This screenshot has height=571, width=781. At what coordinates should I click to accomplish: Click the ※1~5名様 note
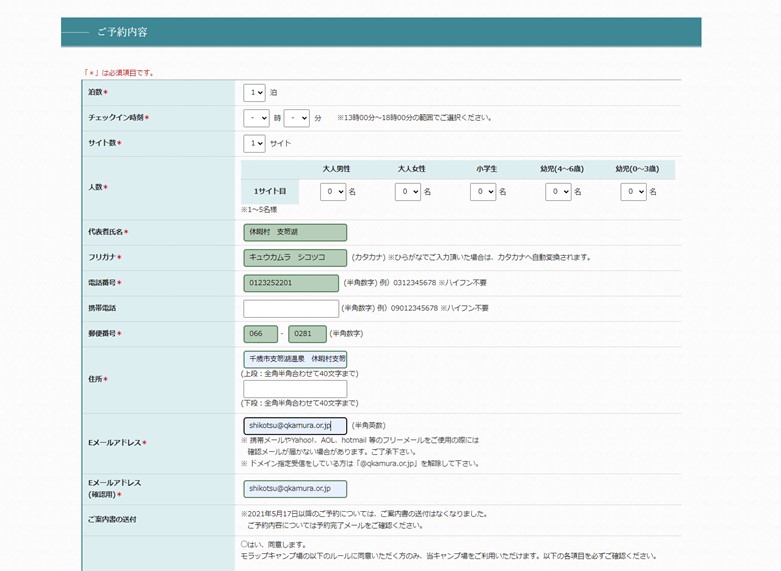point(259,210)
